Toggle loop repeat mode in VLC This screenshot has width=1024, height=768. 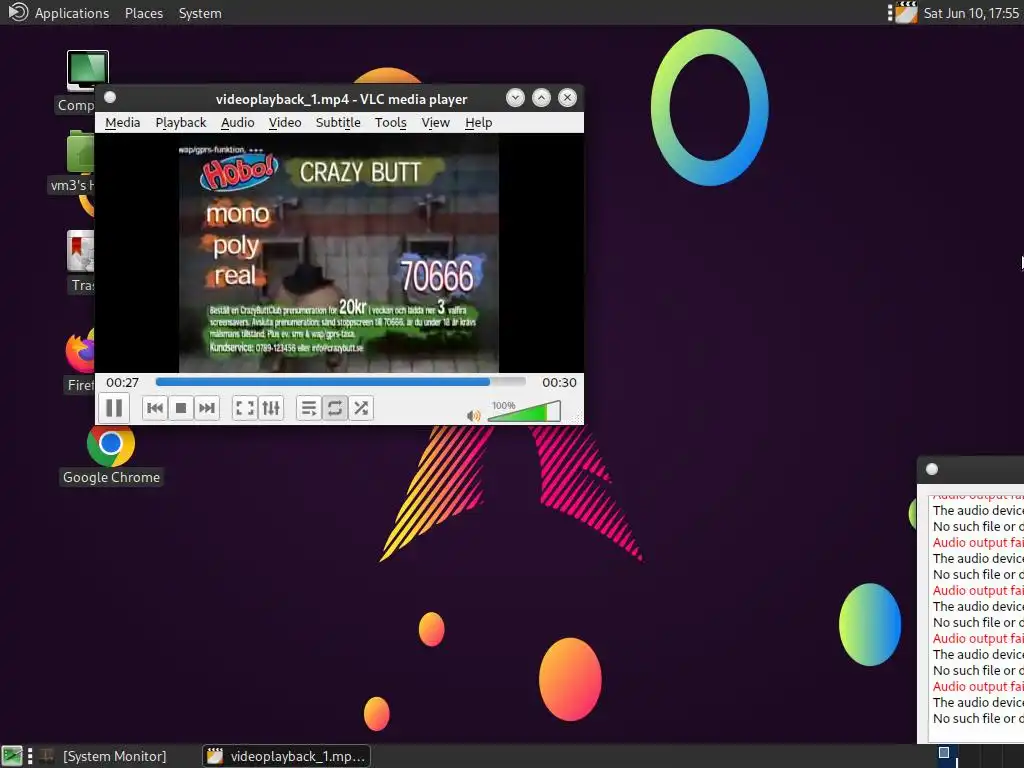tap(334, 408)
